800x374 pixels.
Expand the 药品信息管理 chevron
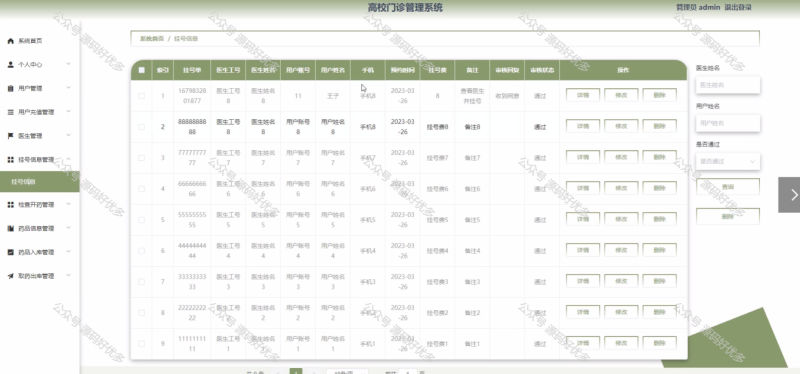pyautogui.click(x=68, y=228)
